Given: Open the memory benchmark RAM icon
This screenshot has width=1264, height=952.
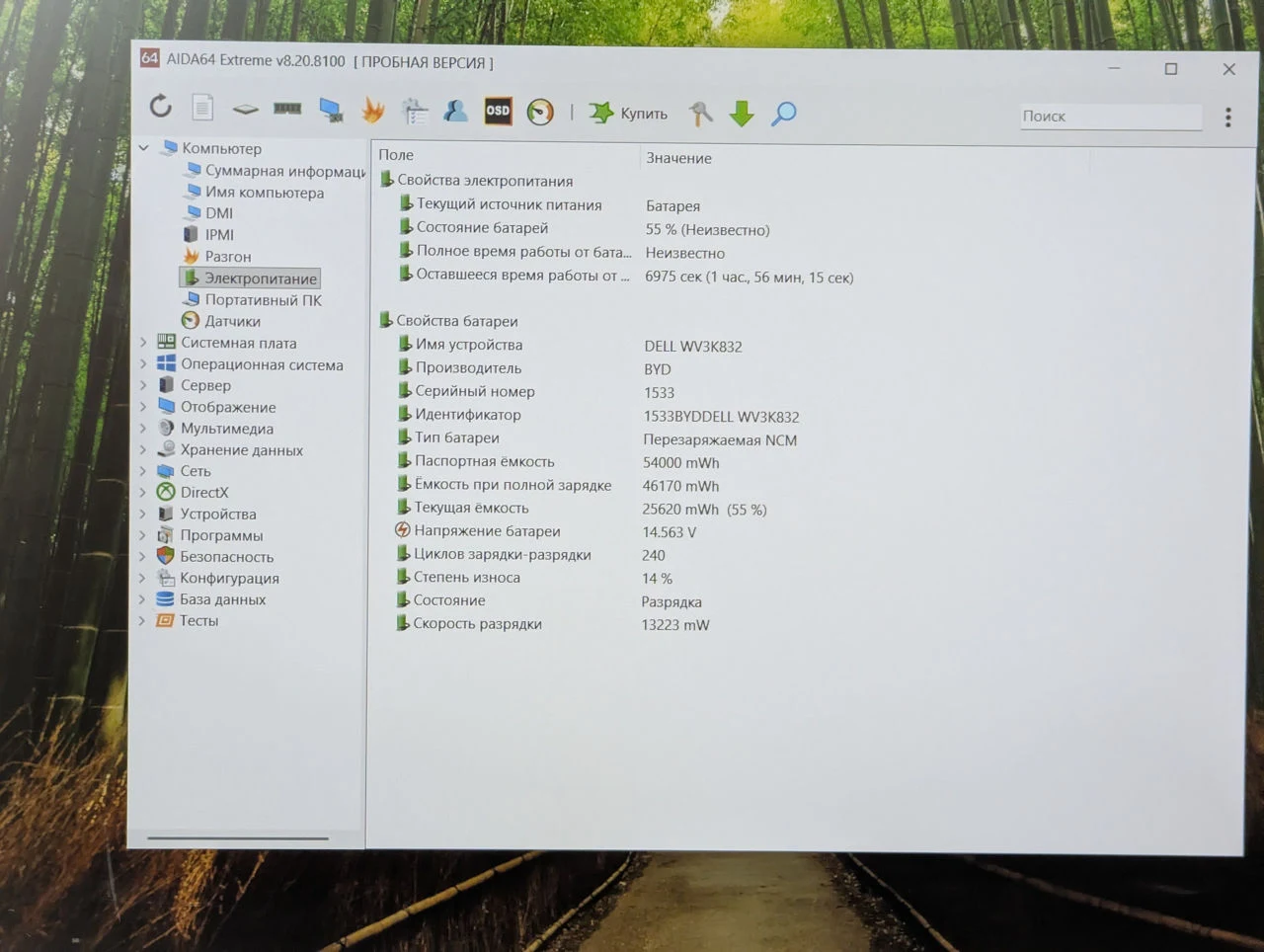Looking at the screenshot, I should tap(287, 108).
